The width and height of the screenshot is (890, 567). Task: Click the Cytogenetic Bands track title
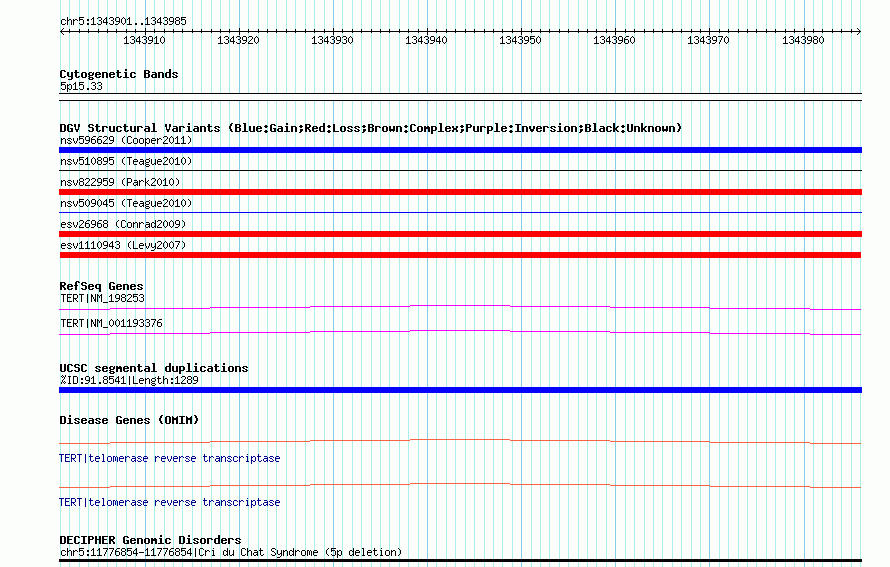coord(119,74)
